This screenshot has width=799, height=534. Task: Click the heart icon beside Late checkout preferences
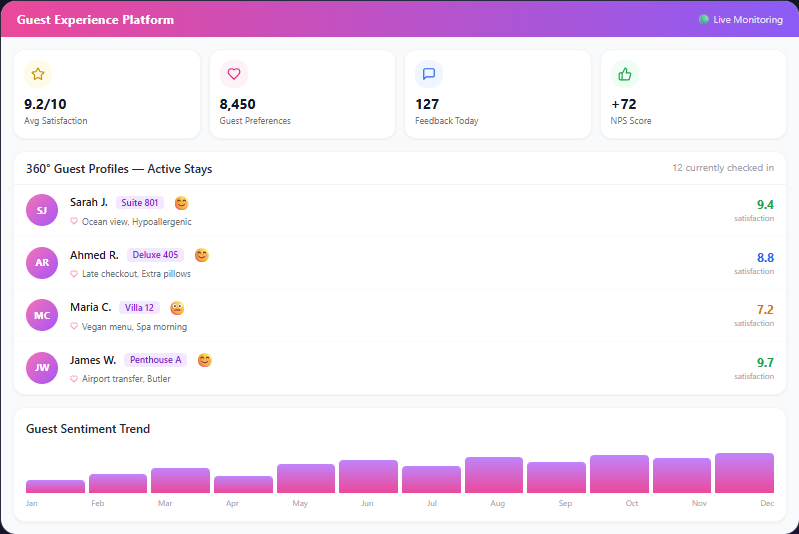pyautogui.click(x=74, y=274)
